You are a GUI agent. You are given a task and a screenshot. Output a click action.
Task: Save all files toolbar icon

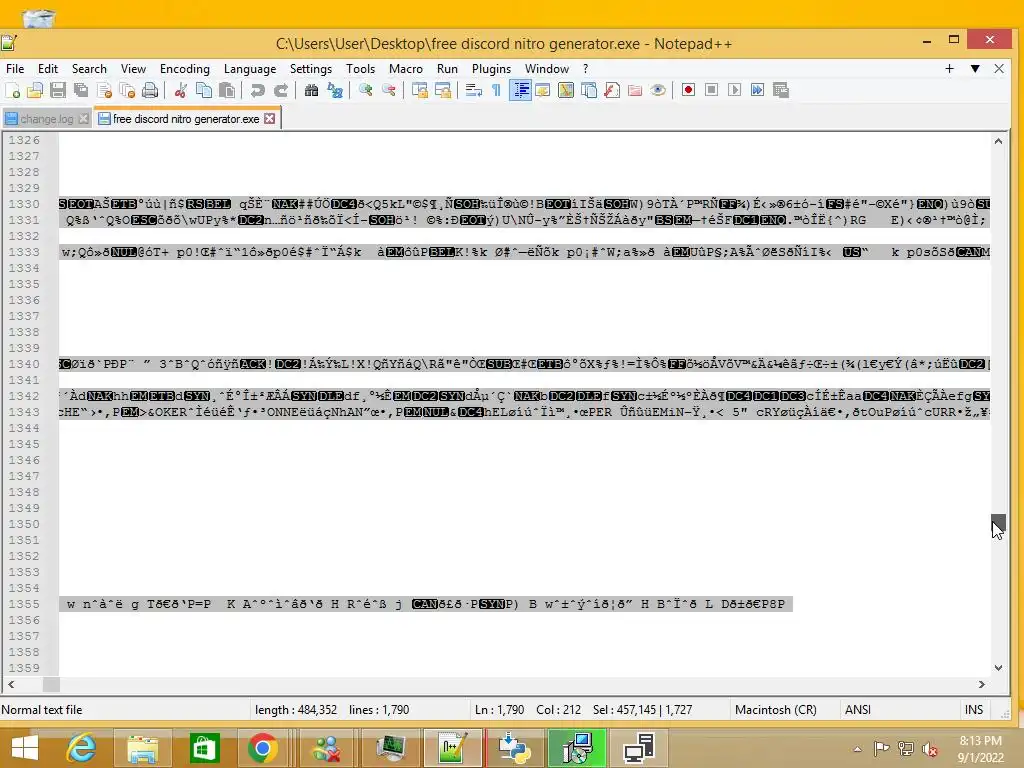[x=81, y=90]
